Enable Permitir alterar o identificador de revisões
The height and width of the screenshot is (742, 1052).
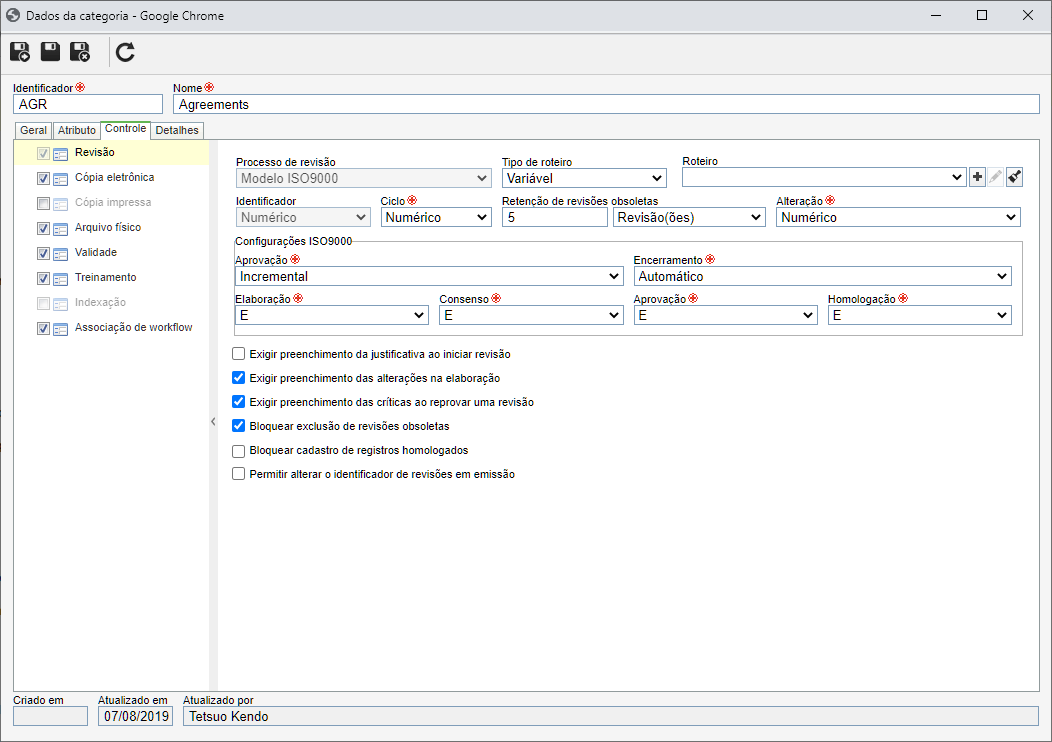coord(238,474)
